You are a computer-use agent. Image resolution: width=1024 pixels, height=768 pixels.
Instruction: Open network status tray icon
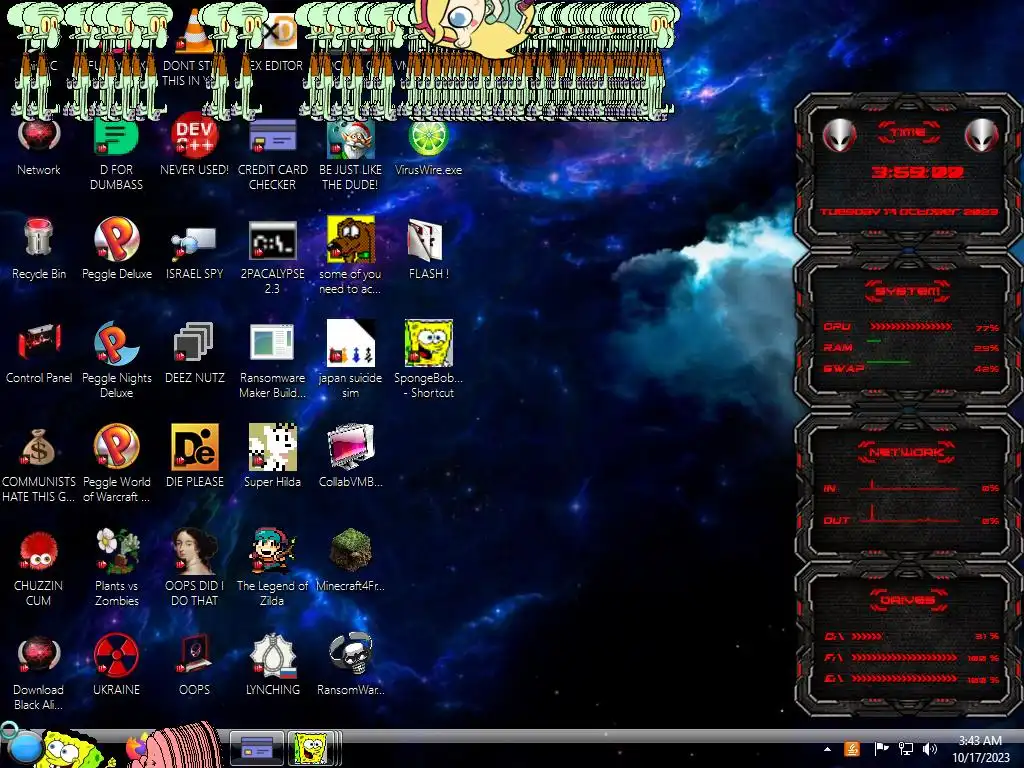906,749
